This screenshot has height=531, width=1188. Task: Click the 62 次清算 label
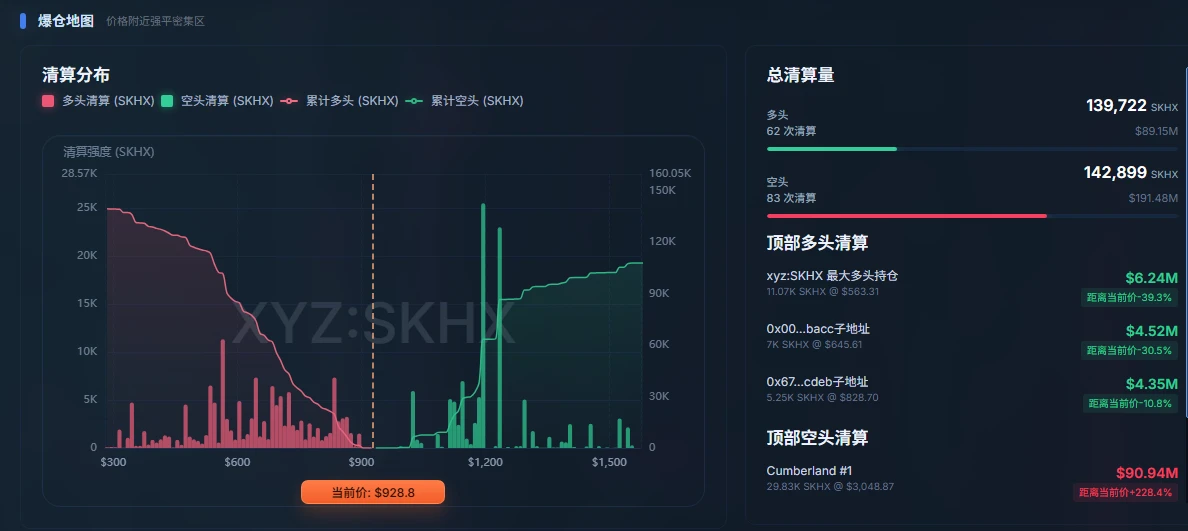pos(792,131)
